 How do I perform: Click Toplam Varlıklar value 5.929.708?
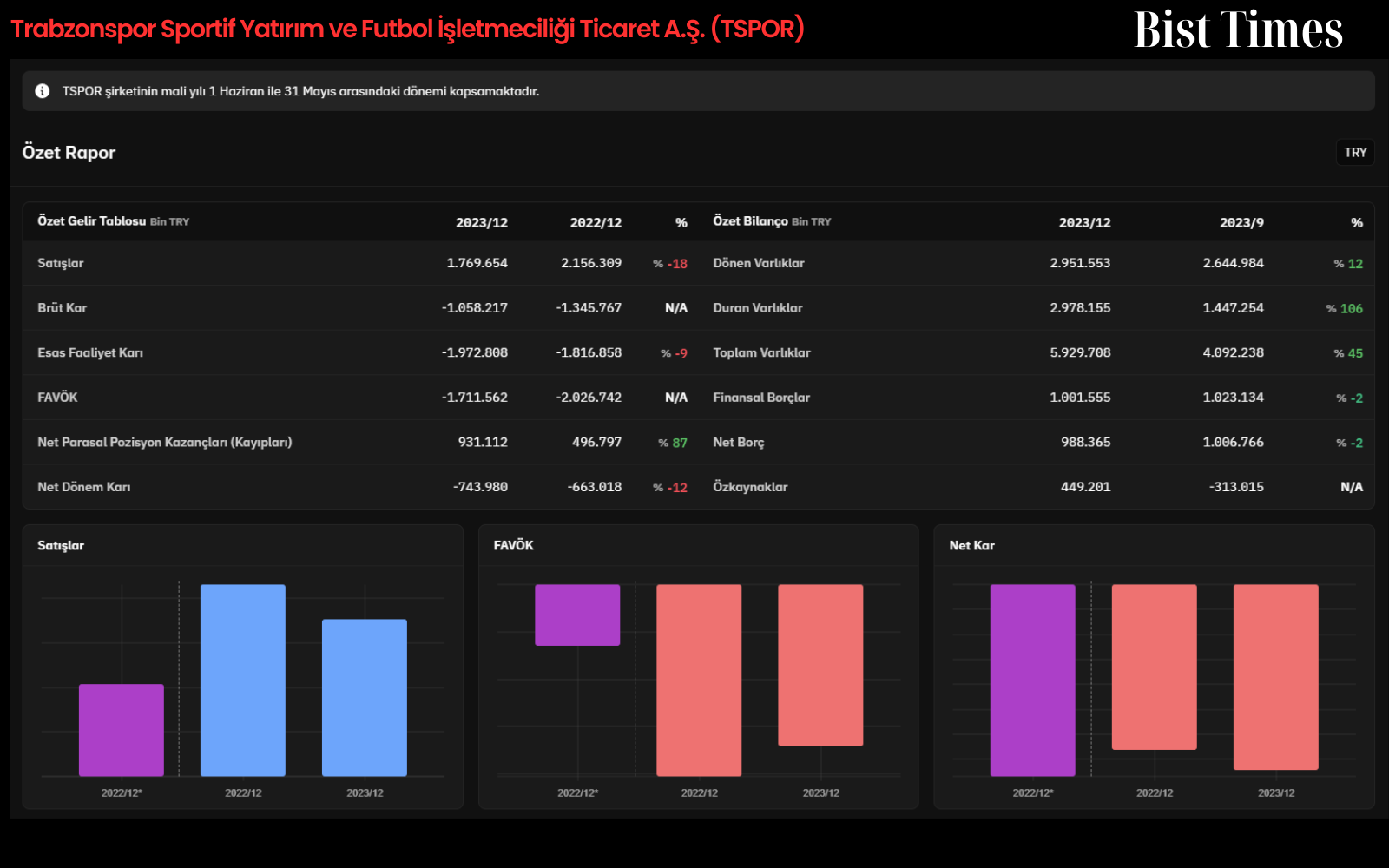[x=1080, y=352]
